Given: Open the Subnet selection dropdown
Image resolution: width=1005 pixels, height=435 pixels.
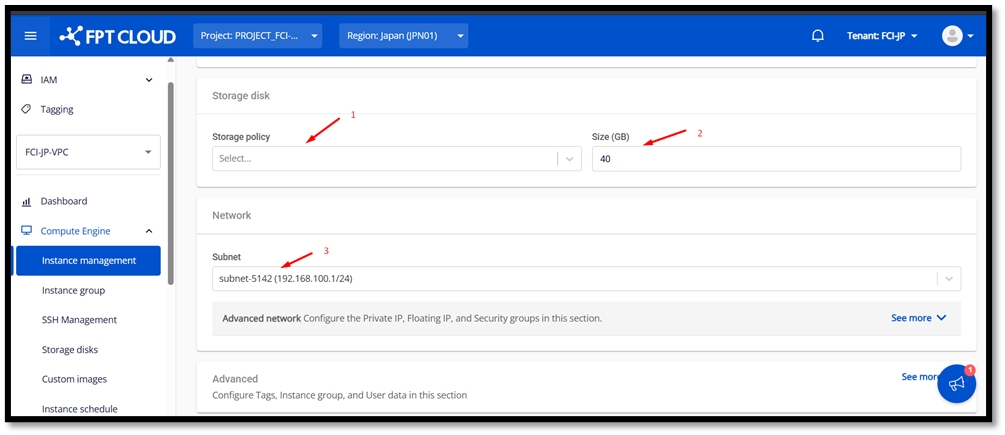Looking at the screenshot, I should pos(586,278).
